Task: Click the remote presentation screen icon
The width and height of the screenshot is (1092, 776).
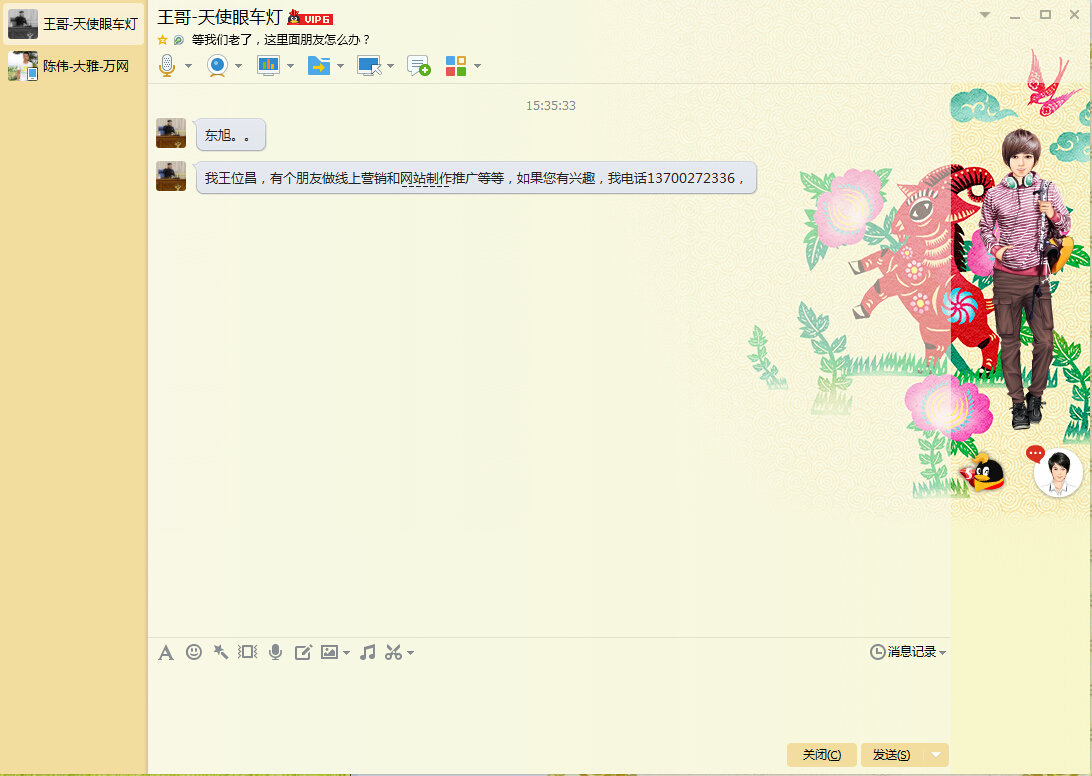Action: tap(268, 65)
